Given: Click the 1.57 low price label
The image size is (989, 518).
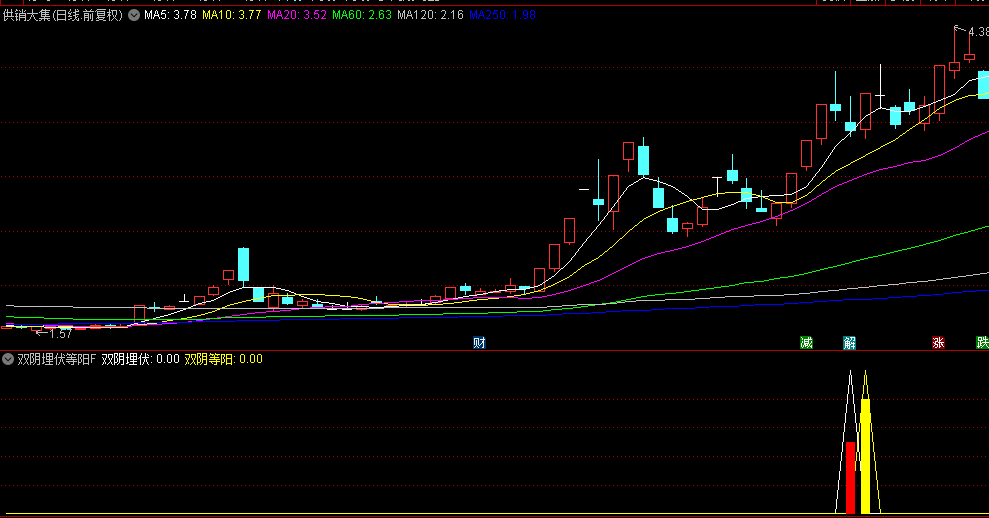Looking at the screenshot, I should (61, 334).
